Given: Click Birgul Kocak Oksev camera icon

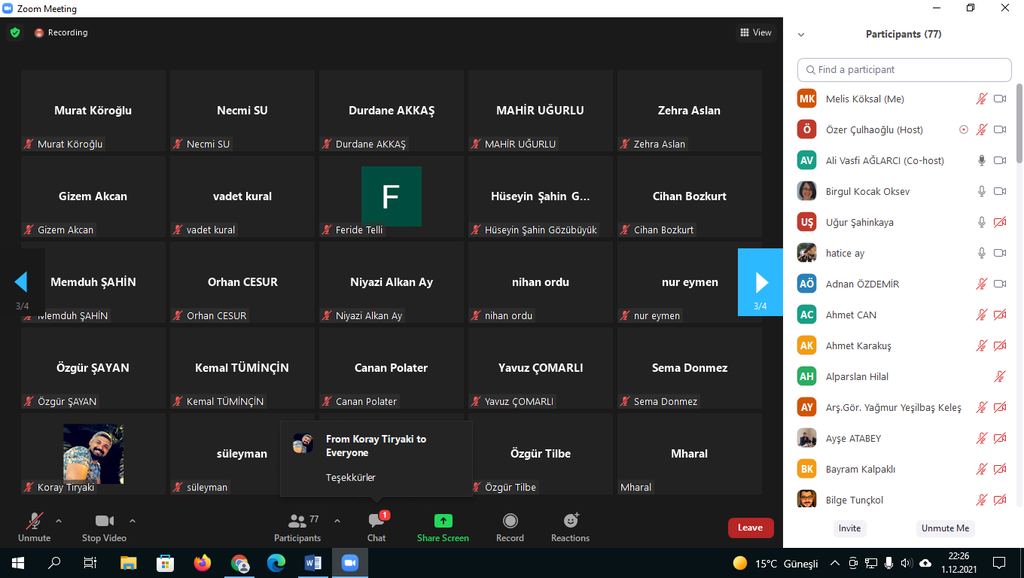Looking at the screenshot, I should [1000, 191].
